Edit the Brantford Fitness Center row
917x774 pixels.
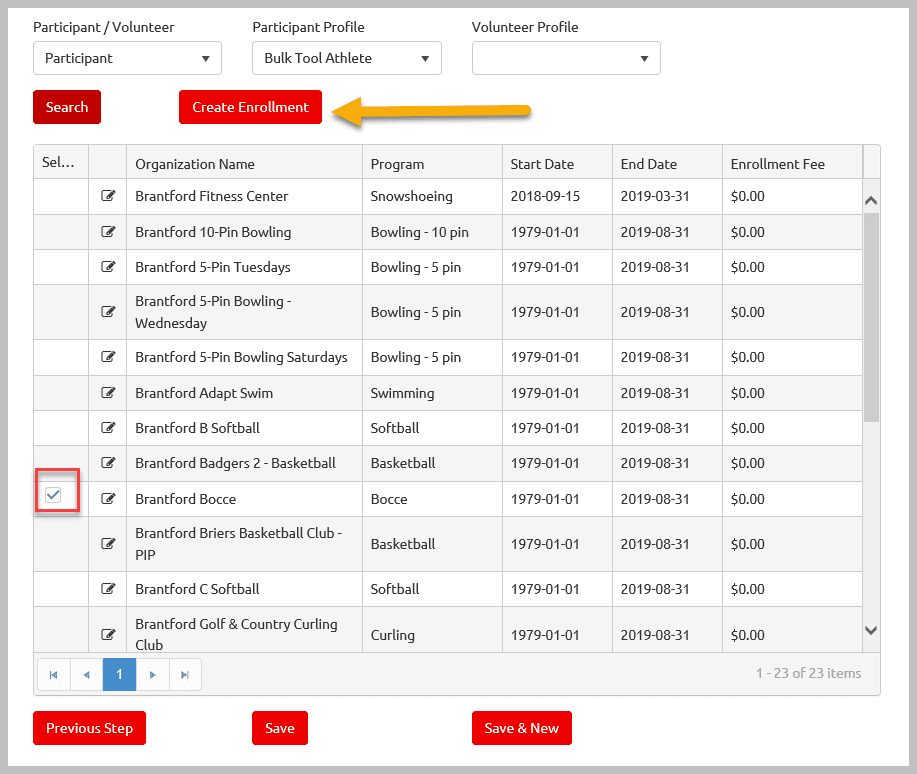click(x=108, y=196)
